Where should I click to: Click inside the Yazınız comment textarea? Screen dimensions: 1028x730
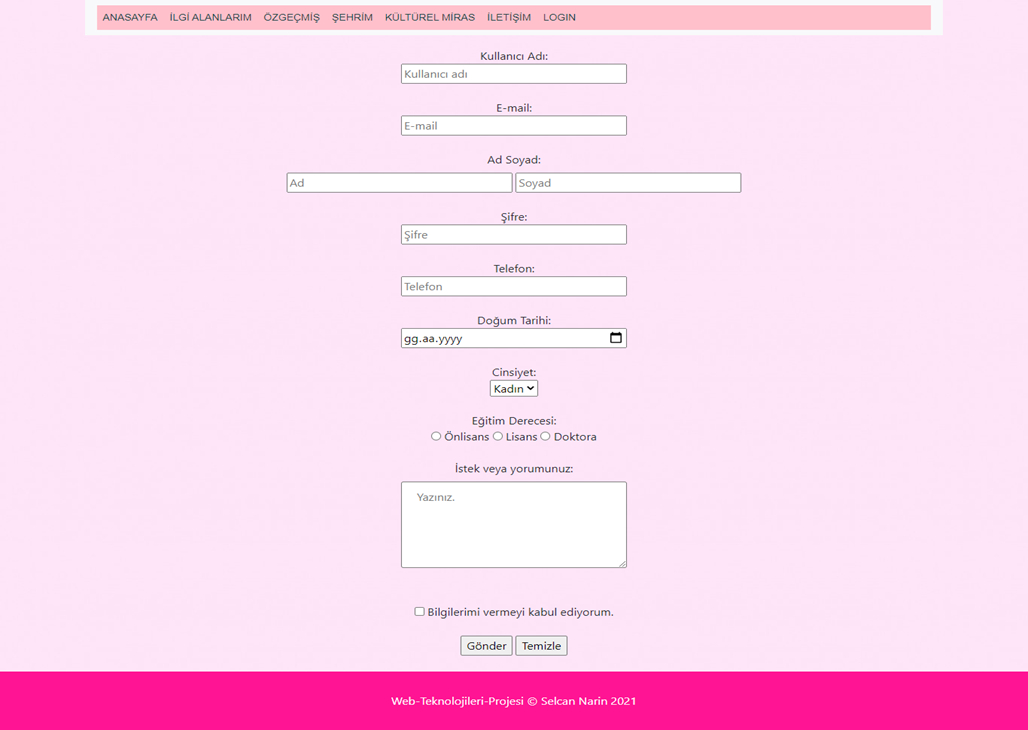pyautogui.click(x=513, y=524)
